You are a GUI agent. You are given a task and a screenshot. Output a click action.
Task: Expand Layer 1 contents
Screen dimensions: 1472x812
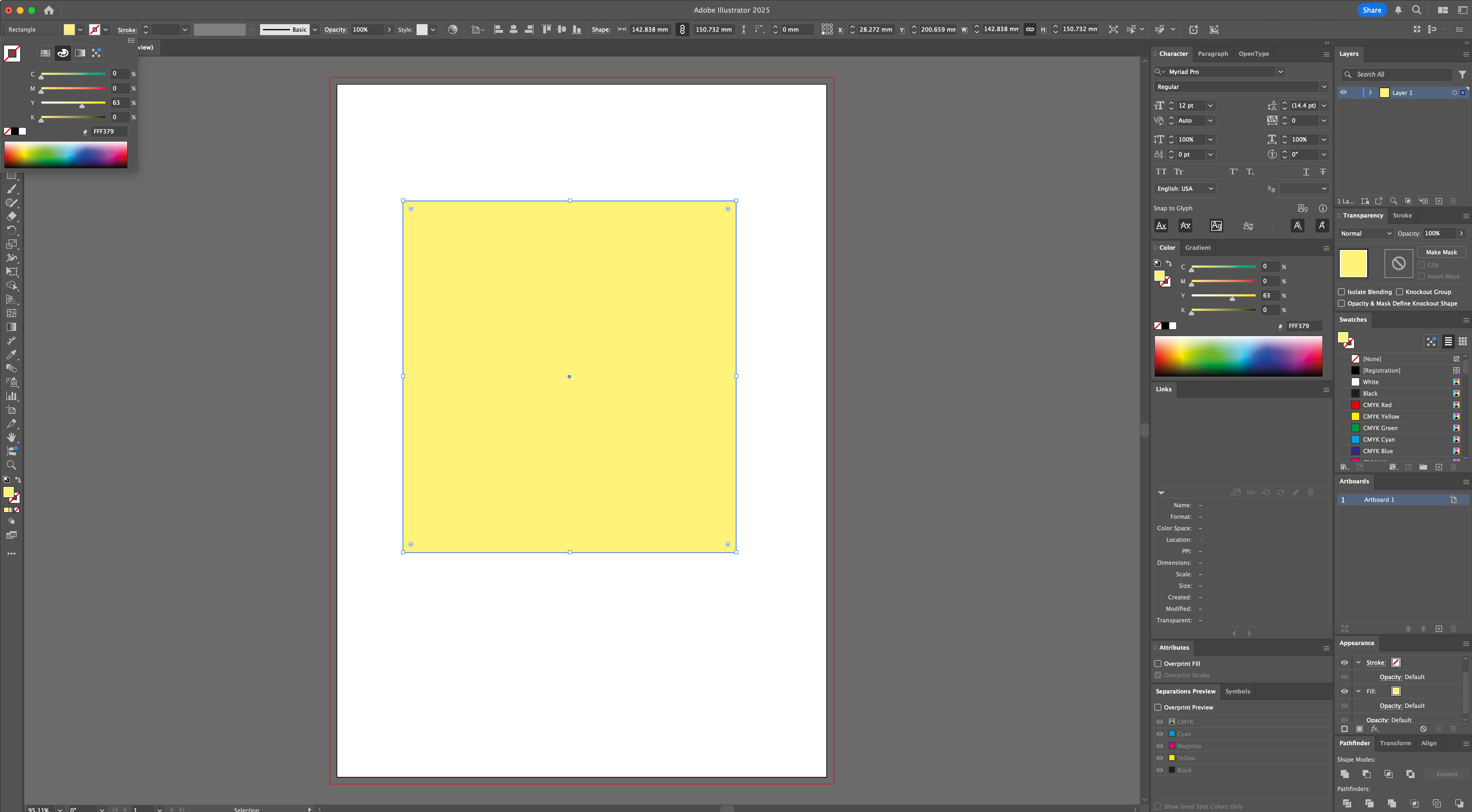point(1370,93)
